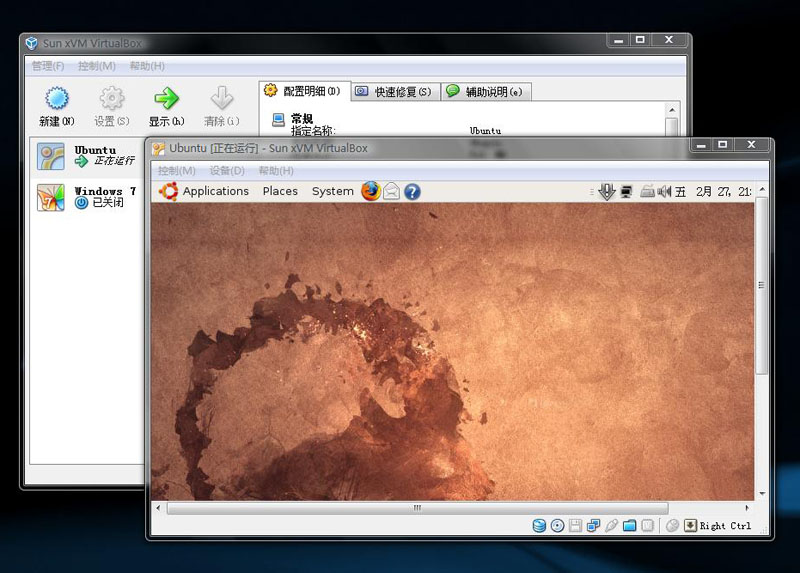800x573 pixels.
Task: Click the VirtualBox cube icon in the manager title bar
Action: [x=32, y=43]
